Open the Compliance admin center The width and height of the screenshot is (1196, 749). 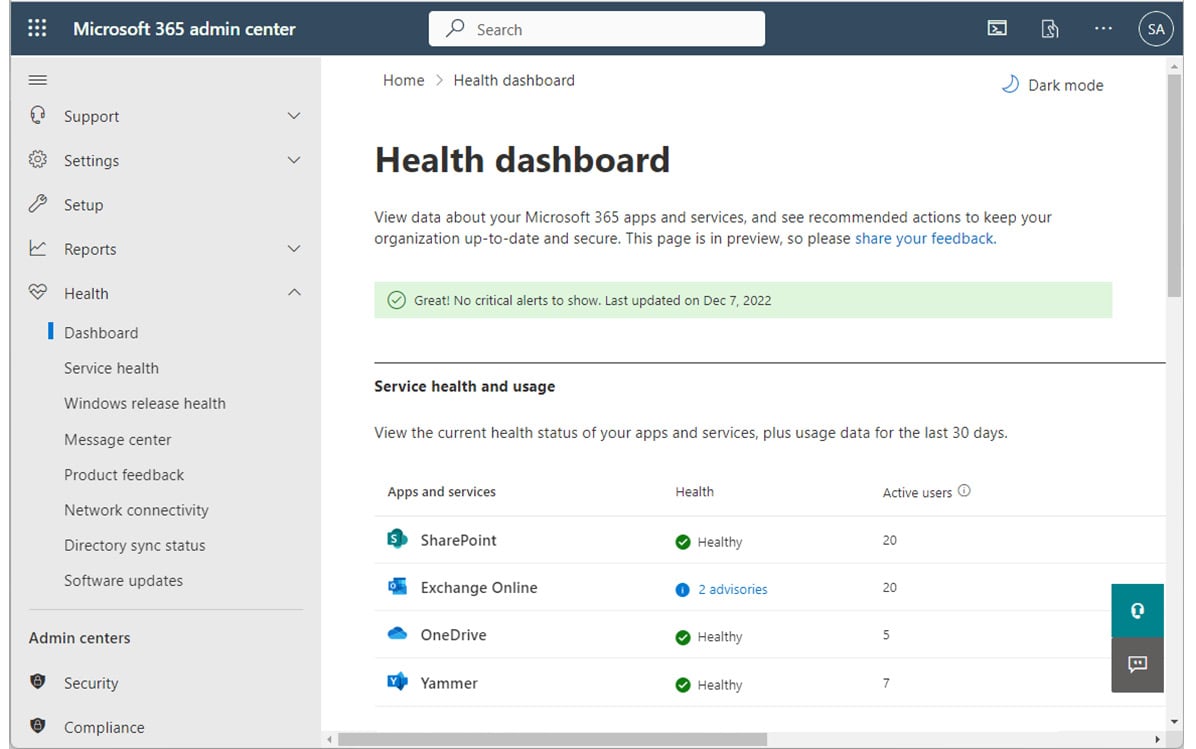(104, 727)
